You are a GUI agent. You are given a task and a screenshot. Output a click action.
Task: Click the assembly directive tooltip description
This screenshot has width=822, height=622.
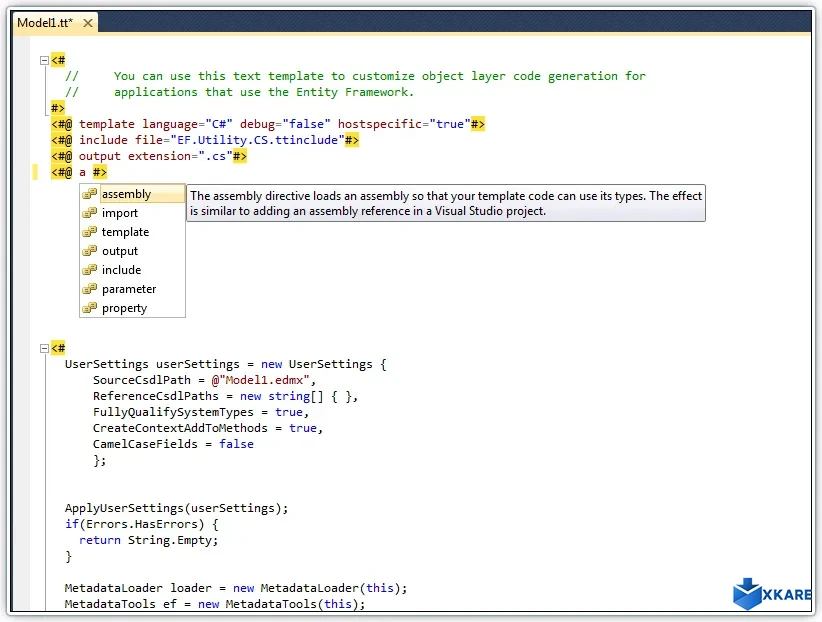(x=446, y=203)
